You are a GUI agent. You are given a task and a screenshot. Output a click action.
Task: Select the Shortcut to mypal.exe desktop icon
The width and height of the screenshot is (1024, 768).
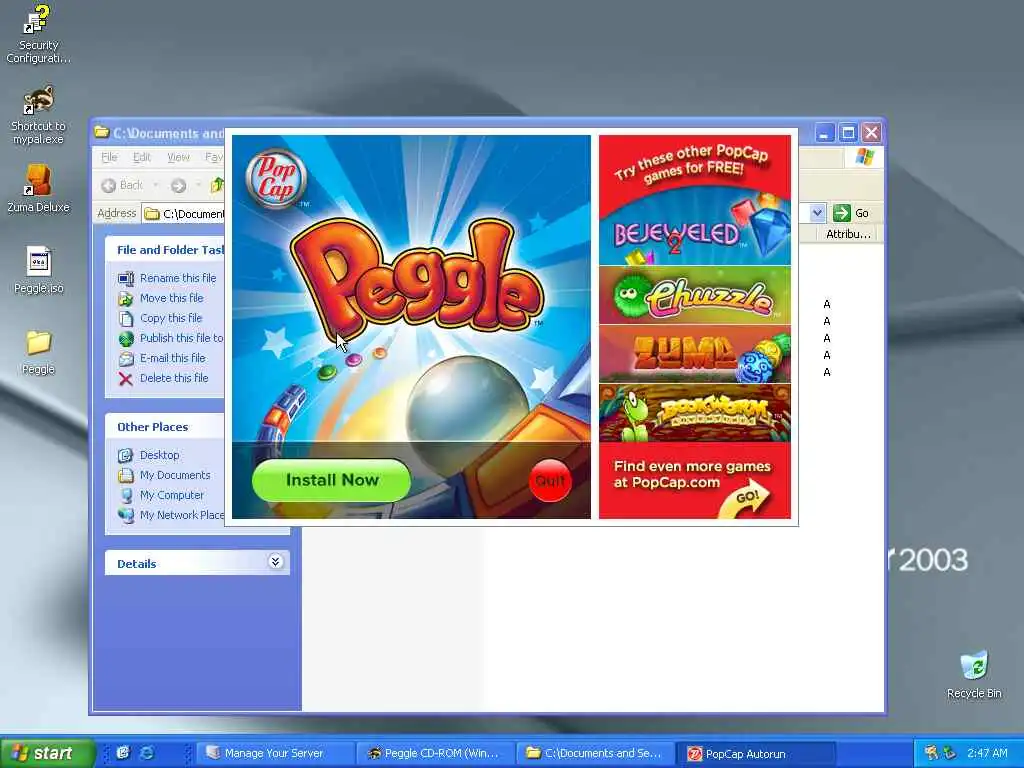(38, 115)
